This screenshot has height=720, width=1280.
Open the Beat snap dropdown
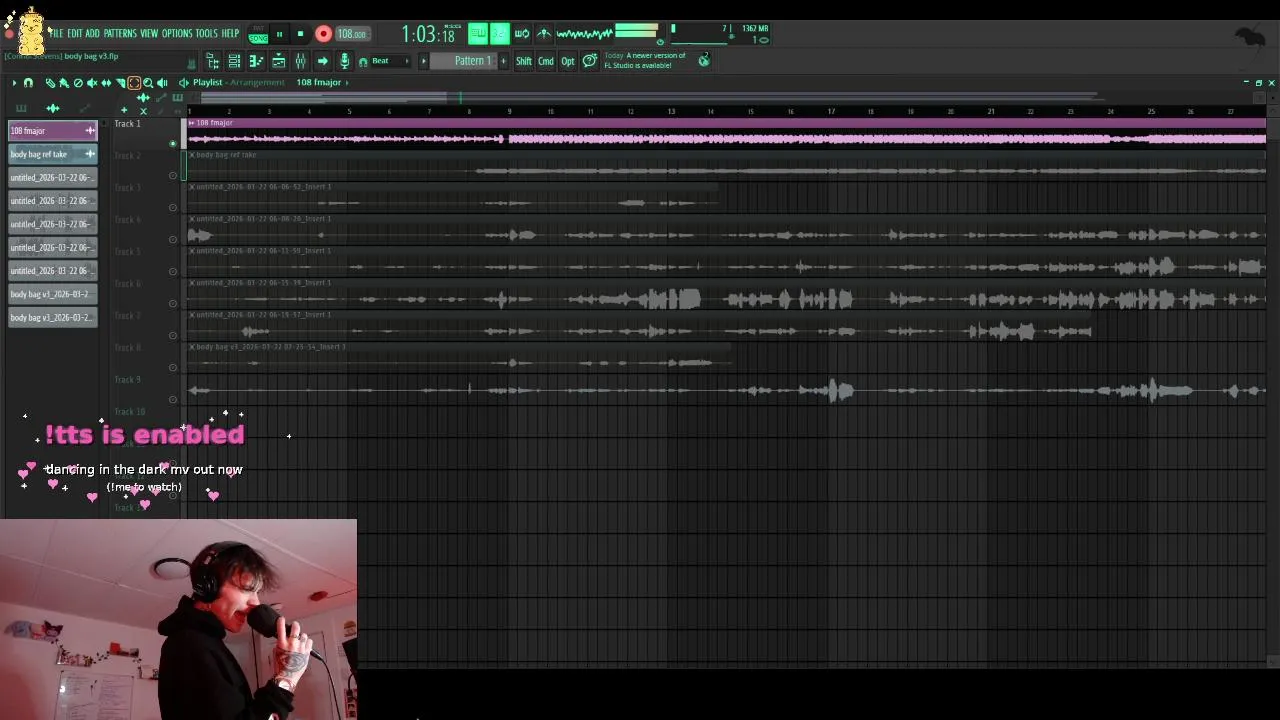pos(390,61)
